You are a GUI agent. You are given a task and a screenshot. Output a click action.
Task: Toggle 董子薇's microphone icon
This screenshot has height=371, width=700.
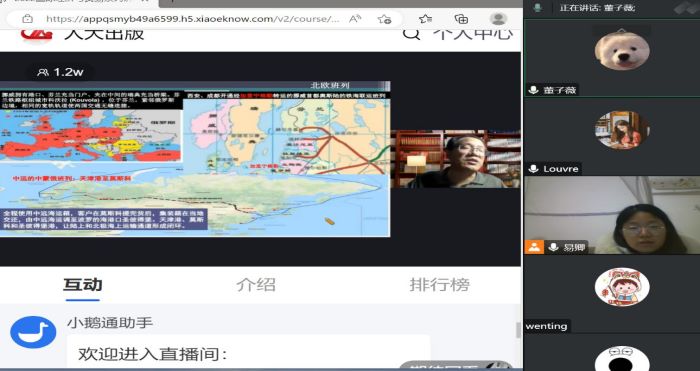(533, 90)
